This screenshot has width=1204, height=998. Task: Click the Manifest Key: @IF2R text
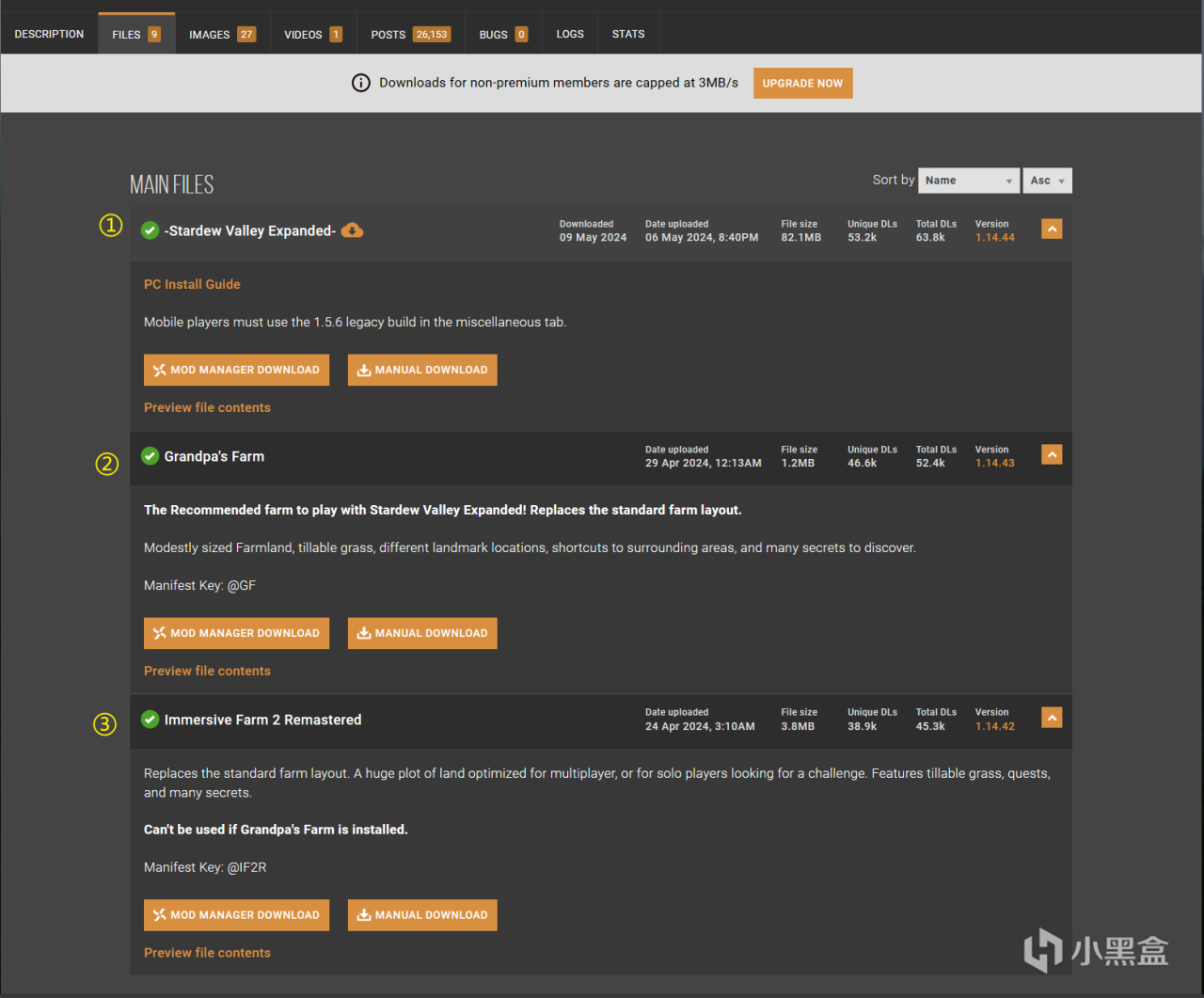point(205,867)
